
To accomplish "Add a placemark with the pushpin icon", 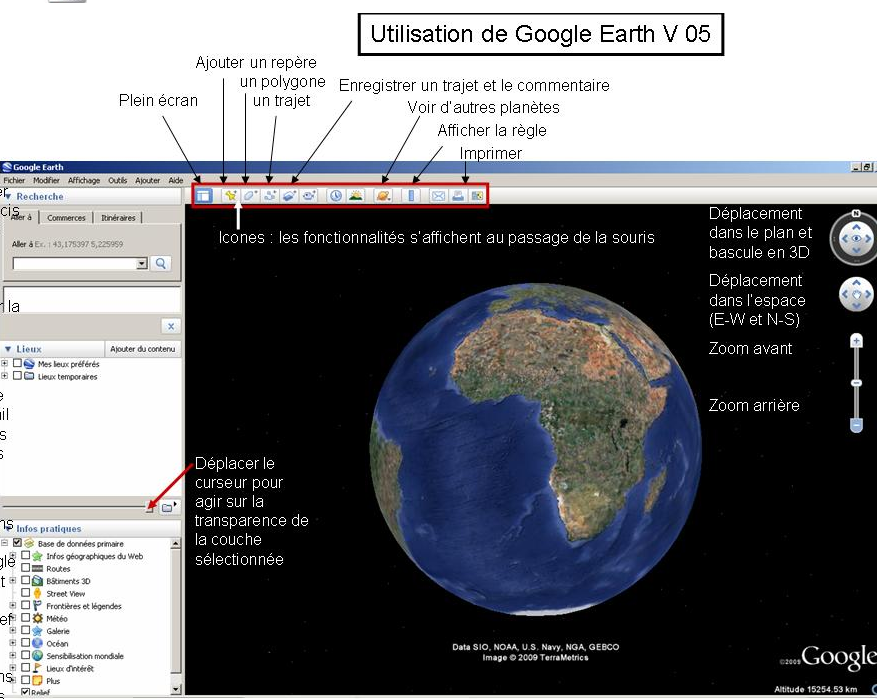I will (230, 195).
